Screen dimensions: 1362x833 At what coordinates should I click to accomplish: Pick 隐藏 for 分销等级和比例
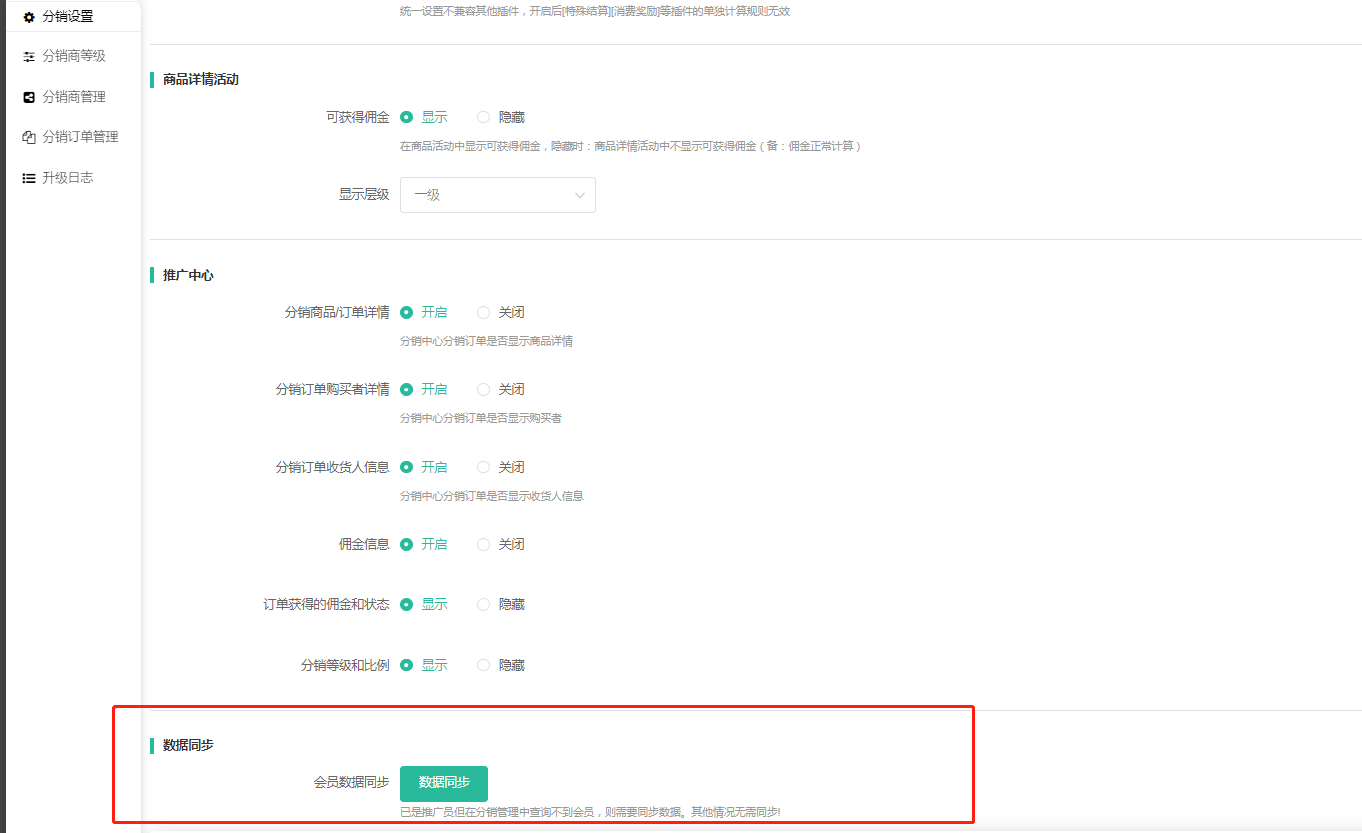(484, 665)
